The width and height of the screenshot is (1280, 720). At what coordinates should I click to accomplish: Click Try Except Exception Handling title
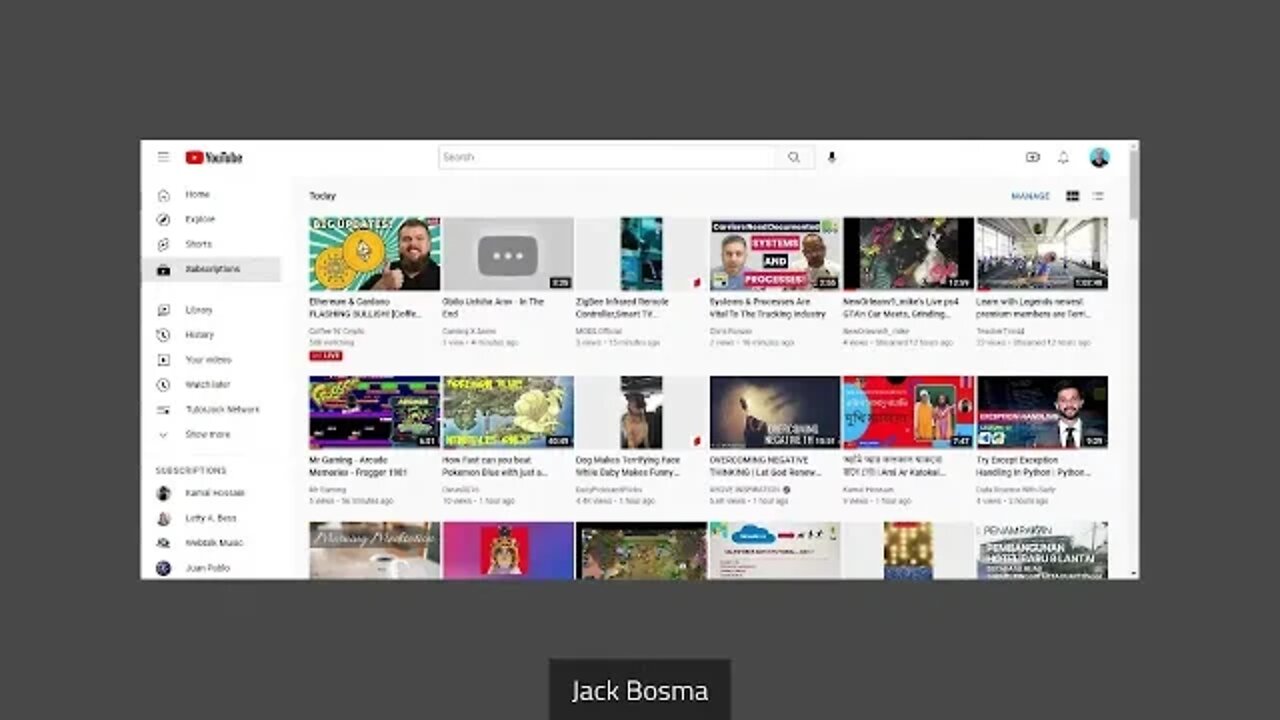coord(1034,466)
